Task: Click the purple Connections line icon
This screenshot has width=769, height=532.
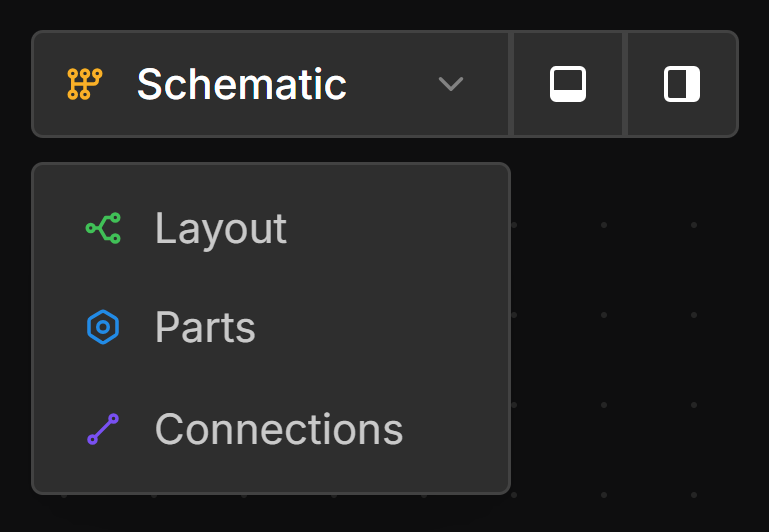Action: (x=103, y=429)
